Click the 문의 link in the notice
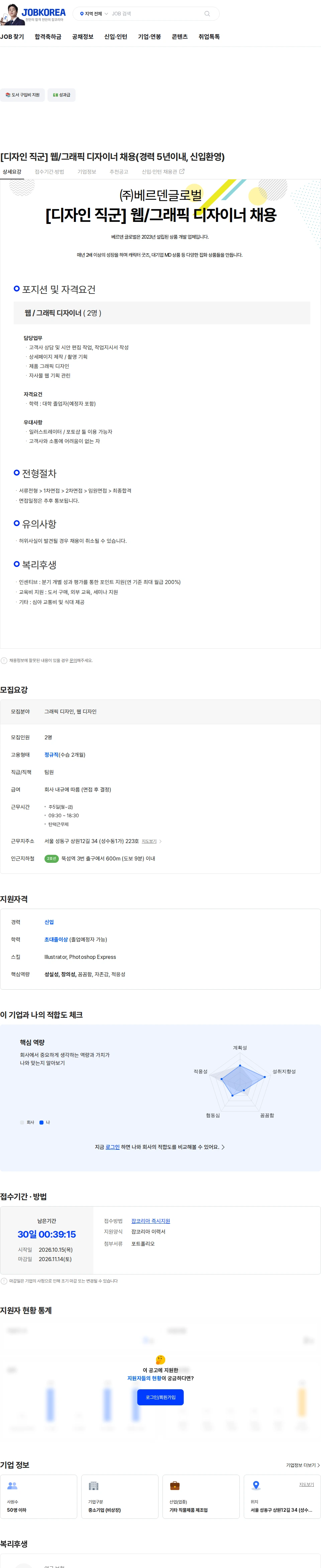 pos(73,660)
